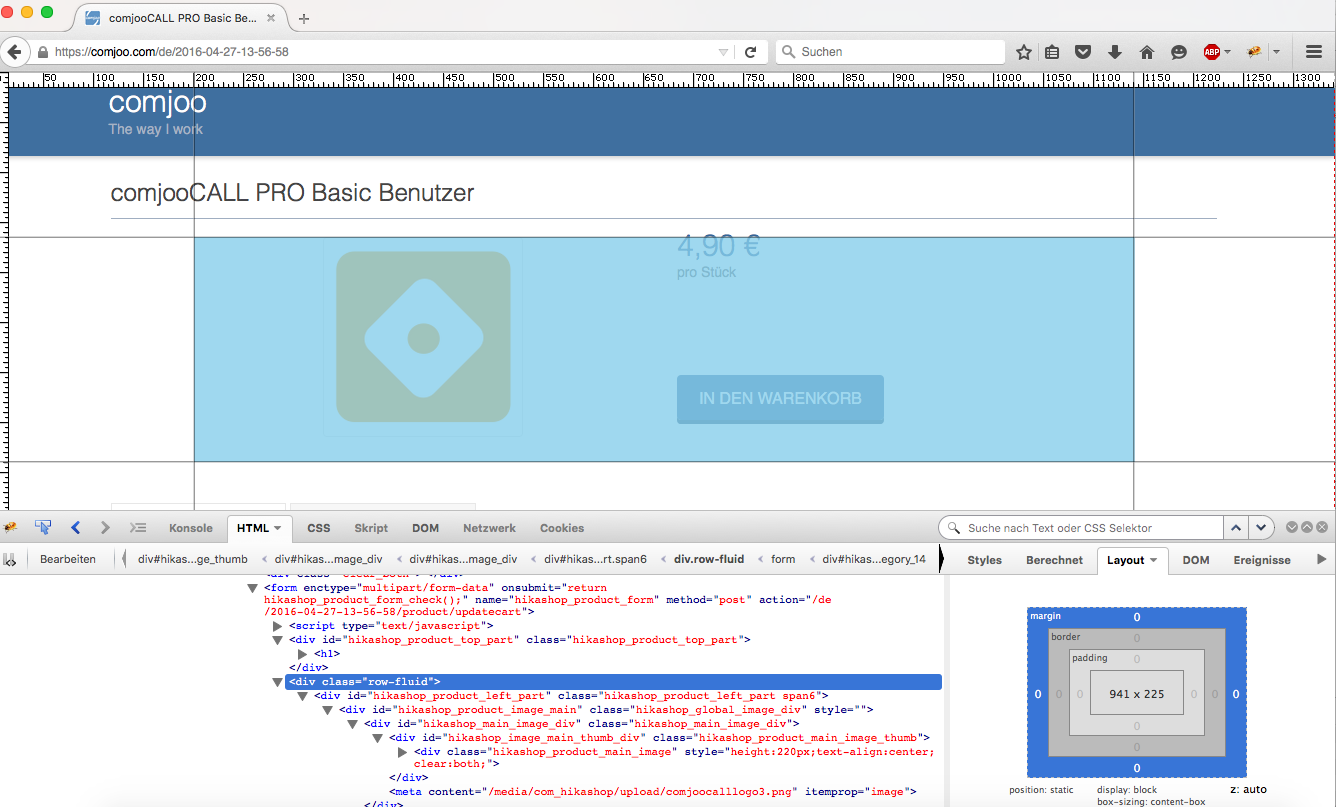Open the DOM side panel tab
The image size is (1336, 807).
pos(1196,560)
